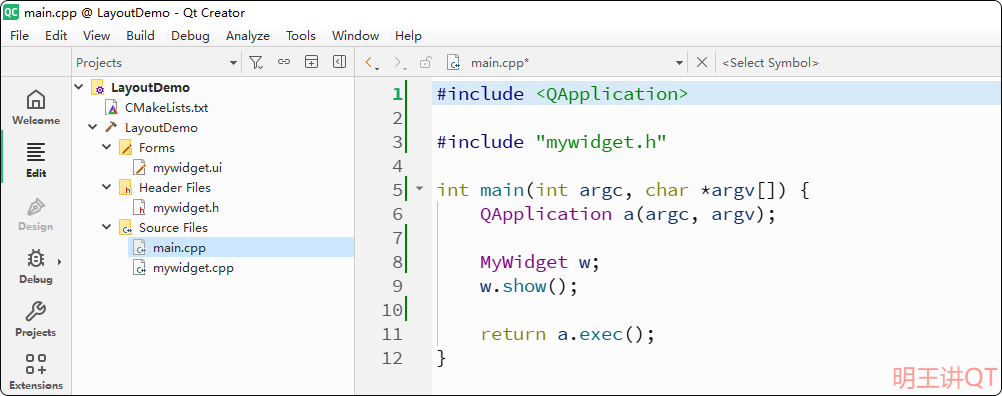
Task: Click the Qt Creator title bar icon
Action: tap(11, 12)
